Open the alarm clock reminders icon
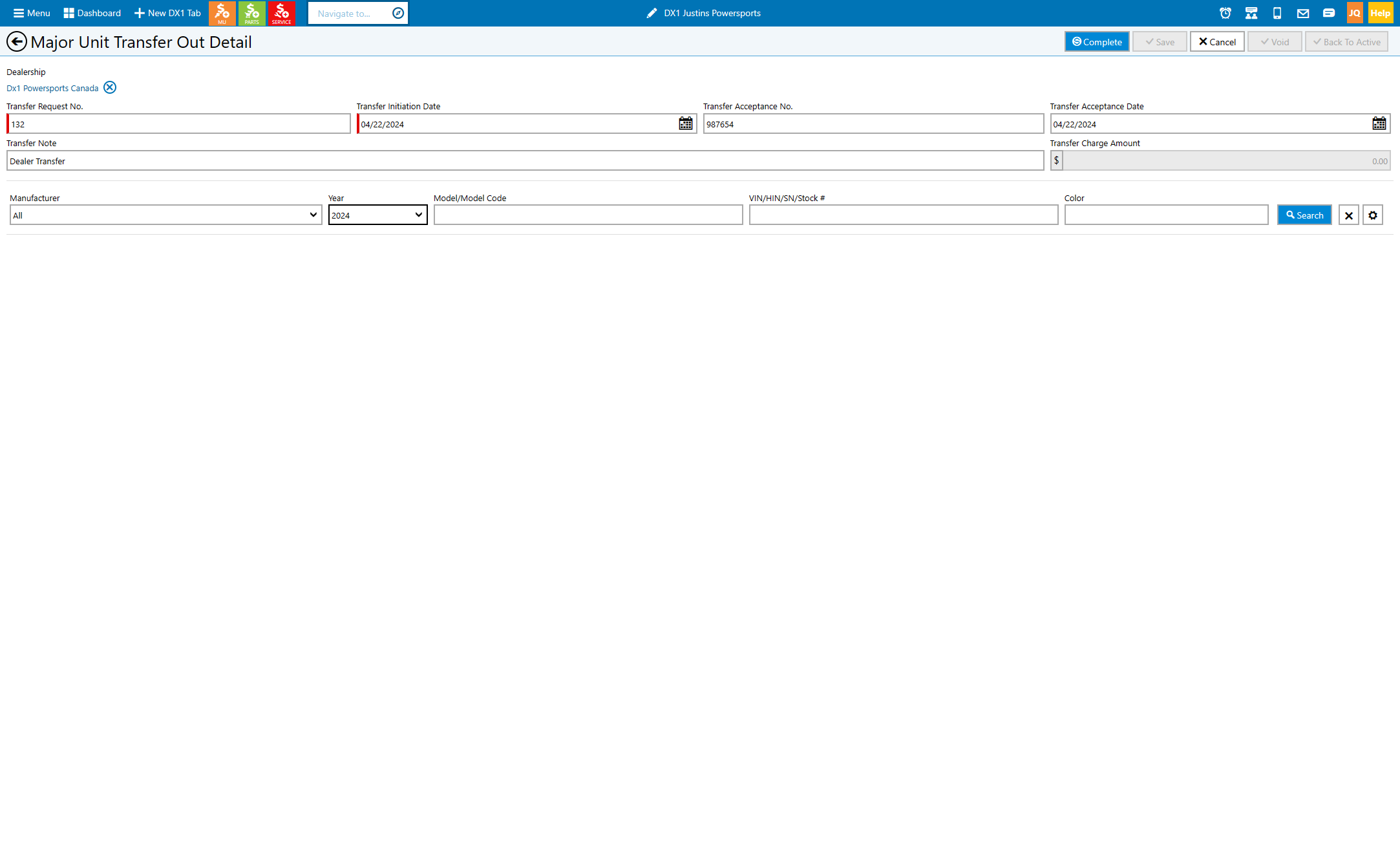 (1225, 13)
